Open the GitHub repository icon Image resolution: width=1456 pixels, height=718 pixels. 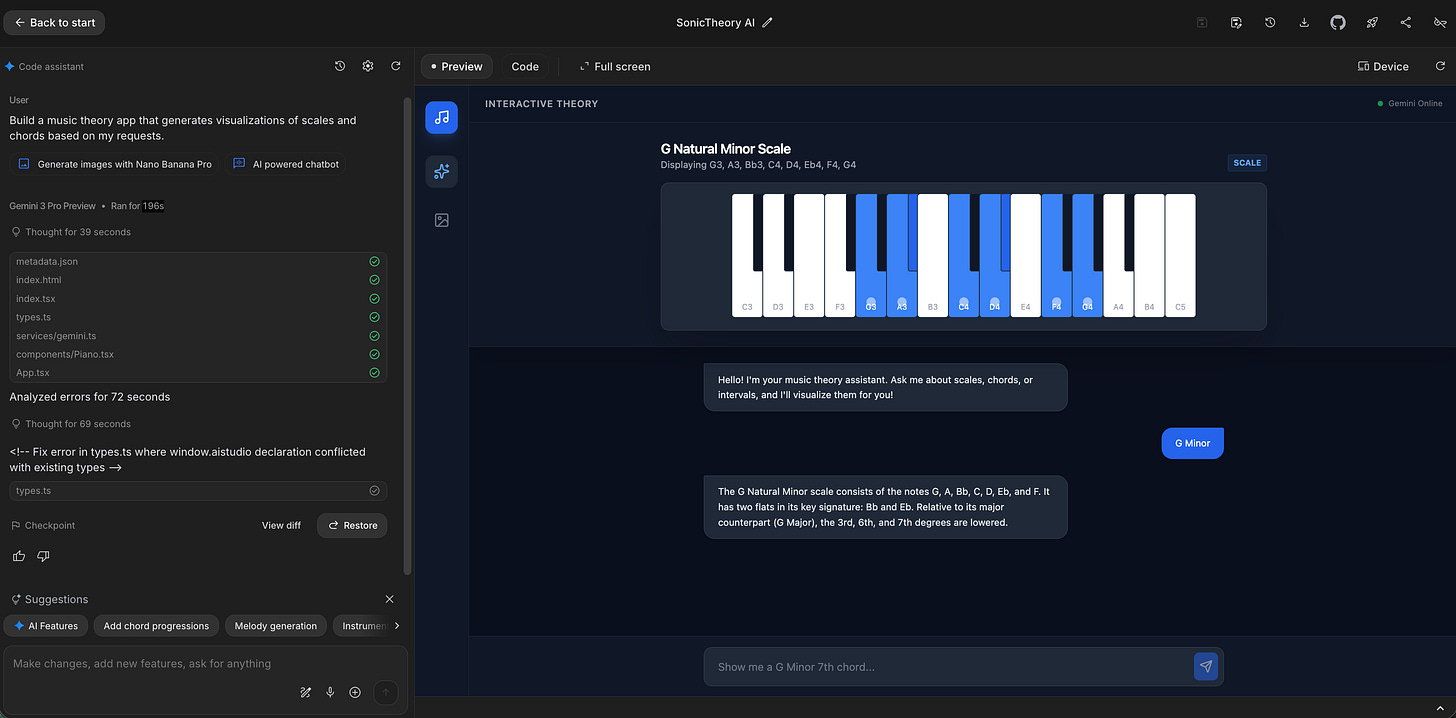coord(1338,22)
